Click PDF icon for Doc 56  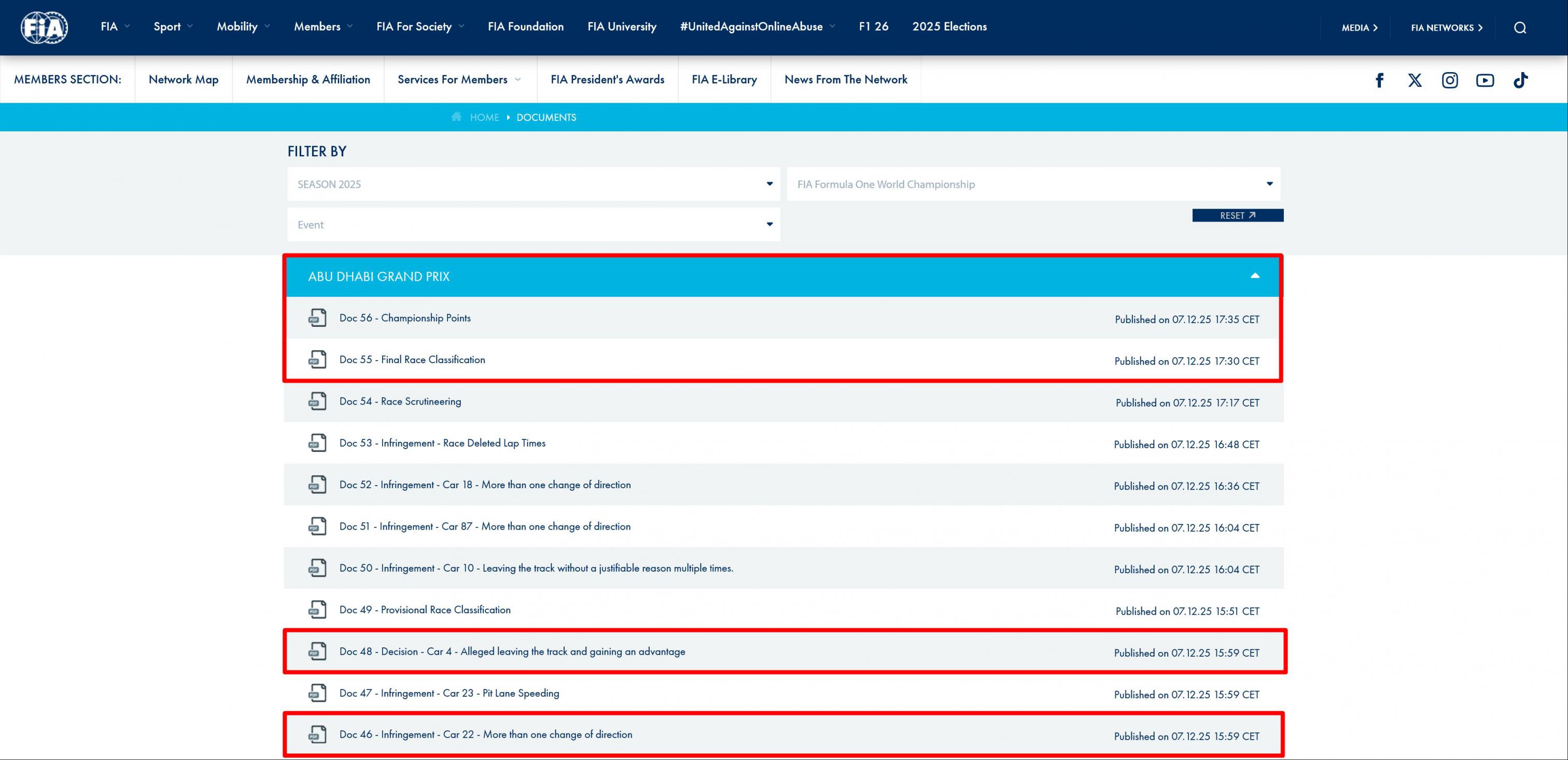click(x=317, y=318)
